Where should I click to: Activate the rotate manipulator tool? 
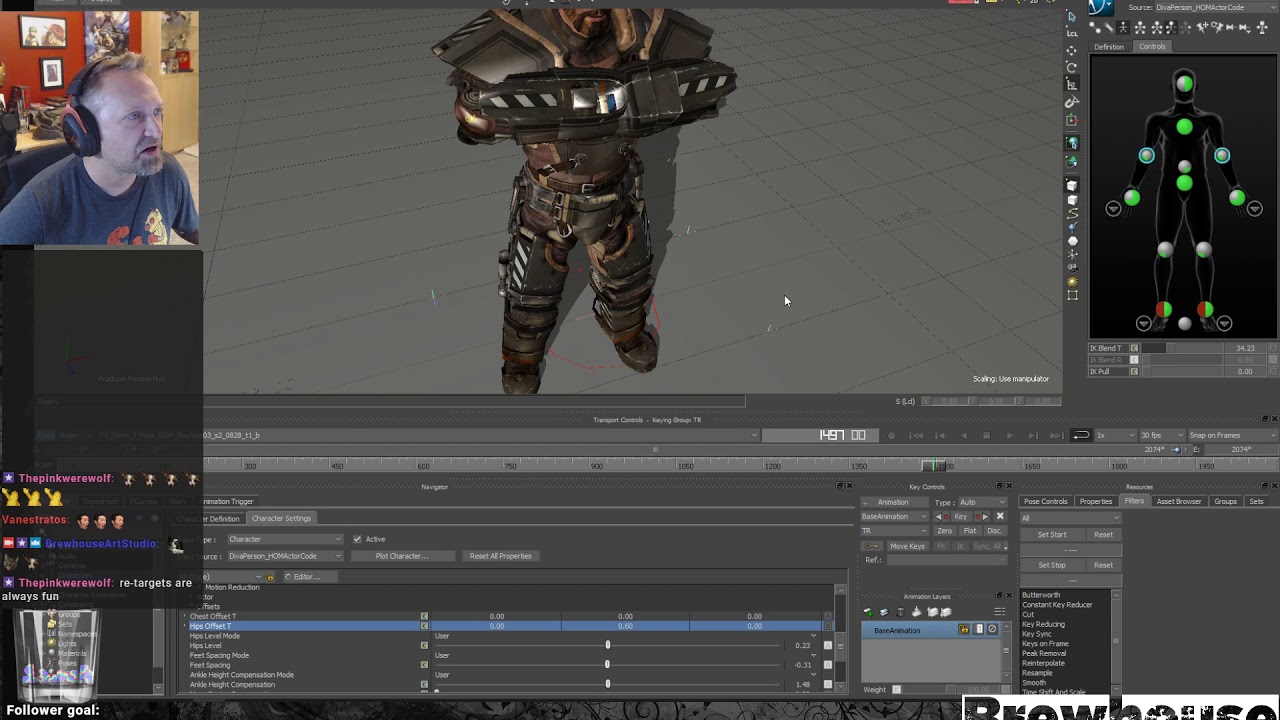[1072, 67]
